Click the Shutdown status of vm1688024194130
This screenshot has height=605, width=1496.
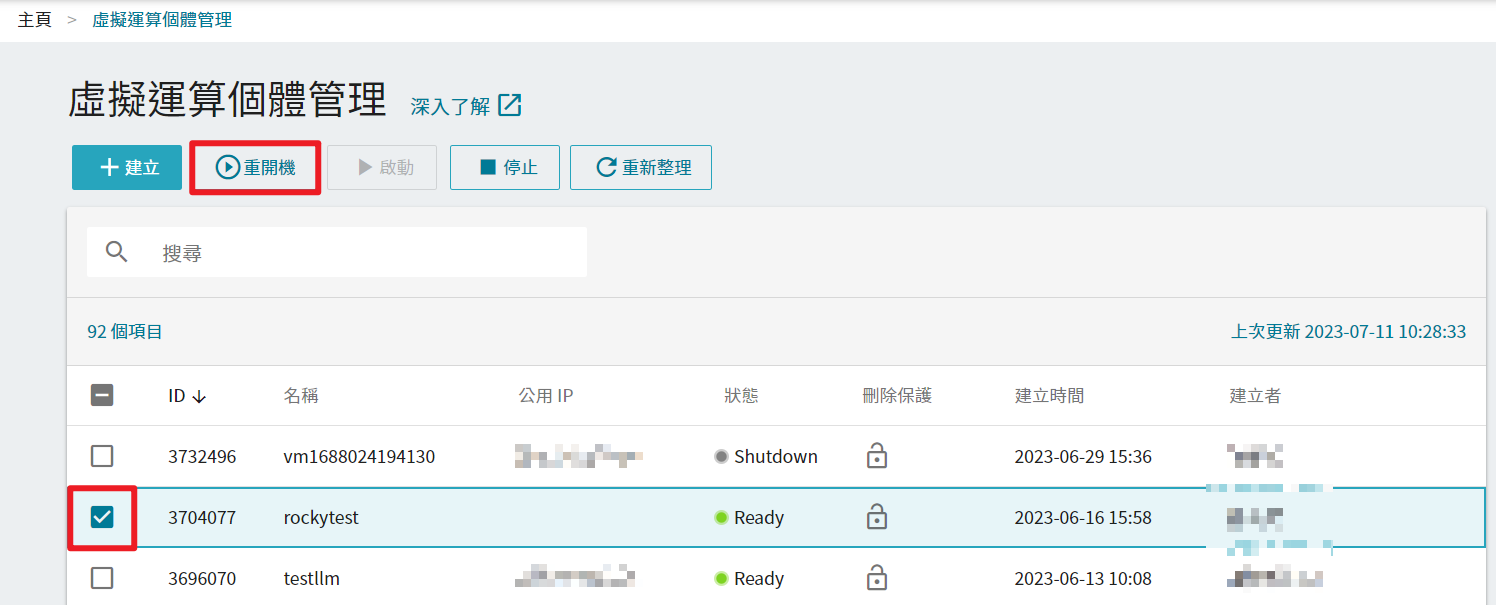pyautogui.click(x=766, y=457)
